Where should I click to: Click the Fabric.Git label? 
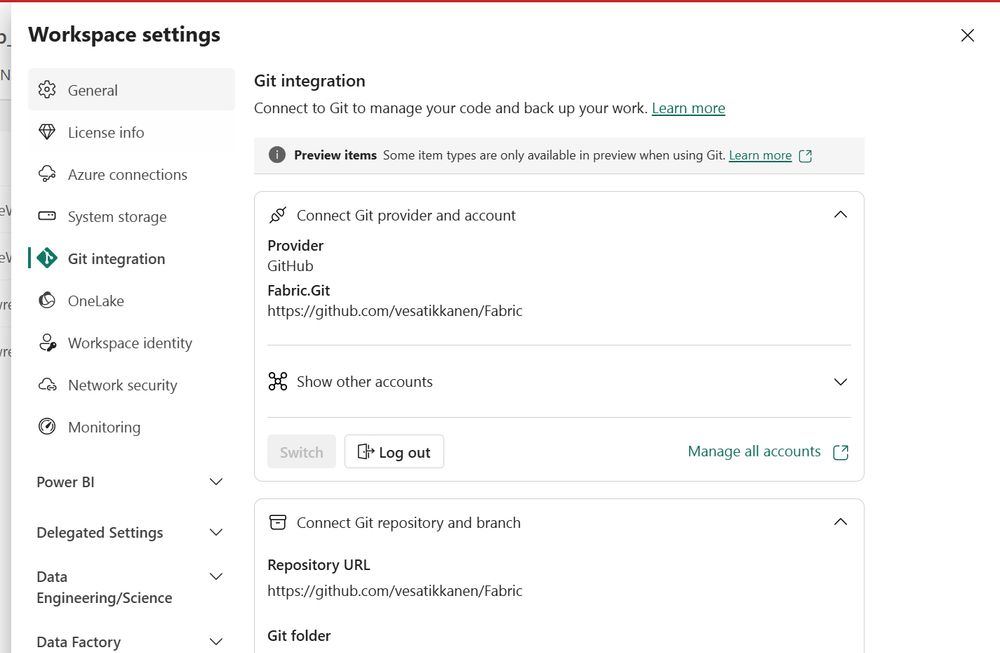pos(298,290)
